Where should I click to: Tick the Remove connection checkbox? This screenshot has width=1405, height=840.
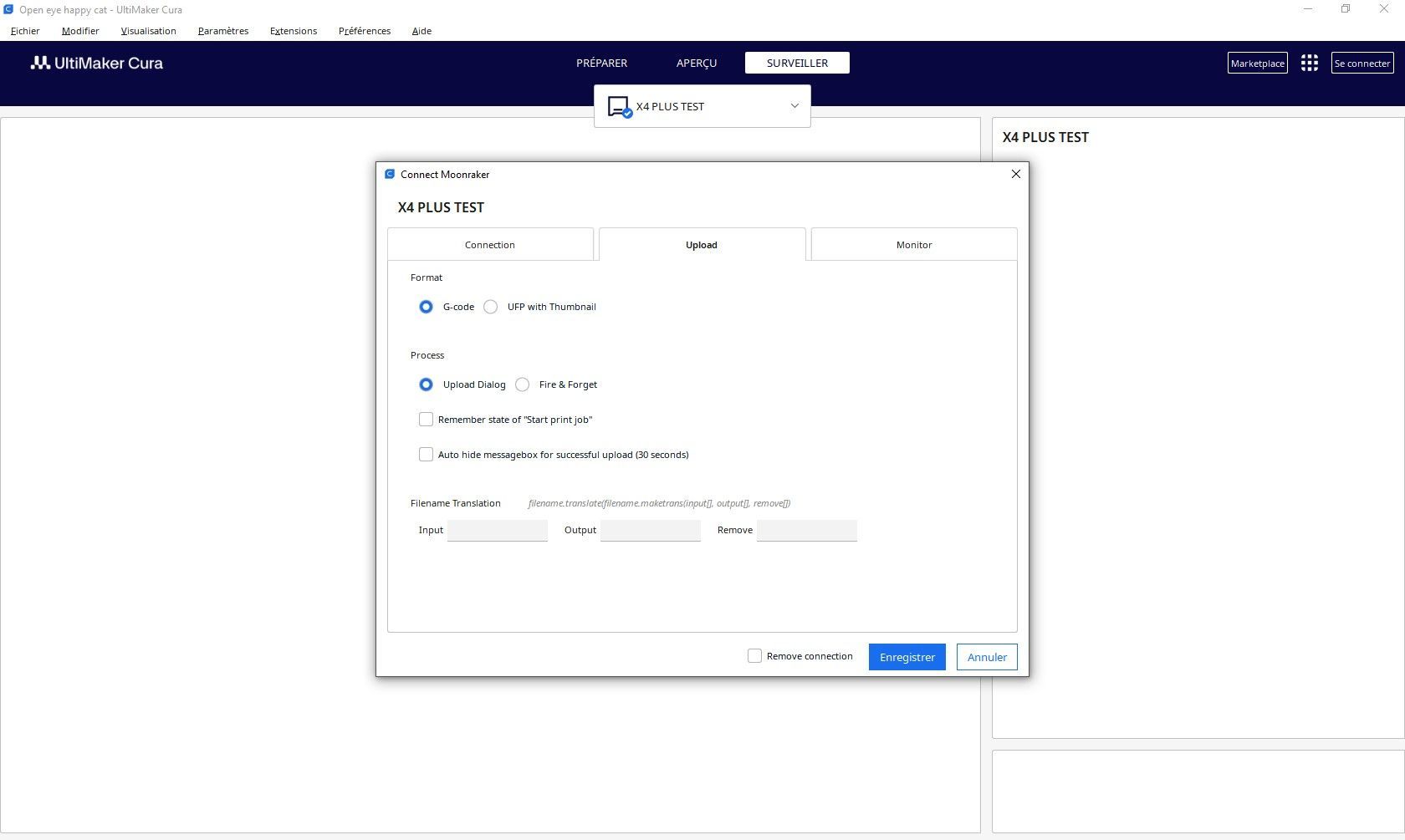point(754,656)
